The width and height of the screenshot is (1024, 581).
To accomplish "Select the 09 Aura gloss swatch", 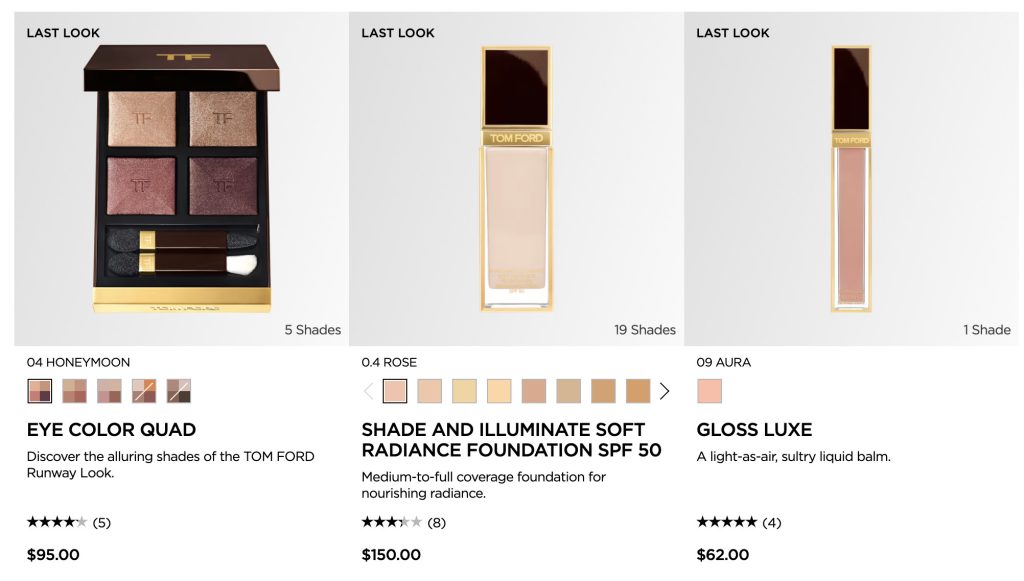I will point(709,391).
